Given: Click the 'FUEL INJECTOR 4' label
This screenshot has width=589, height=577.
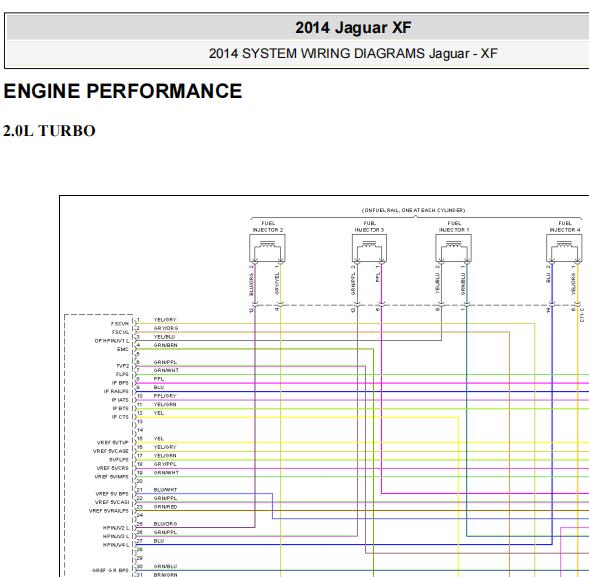Looking at the screenshot, I should (565, 227).
